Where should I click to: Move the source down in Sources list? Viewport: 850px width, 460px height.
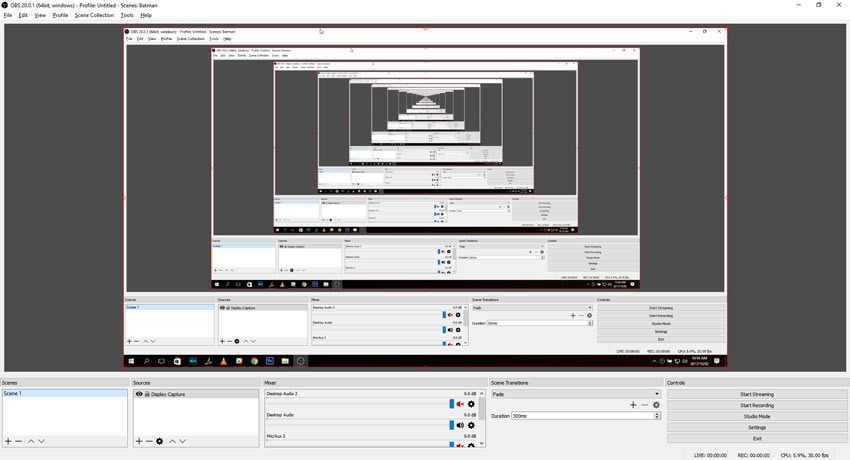(183, 441)
